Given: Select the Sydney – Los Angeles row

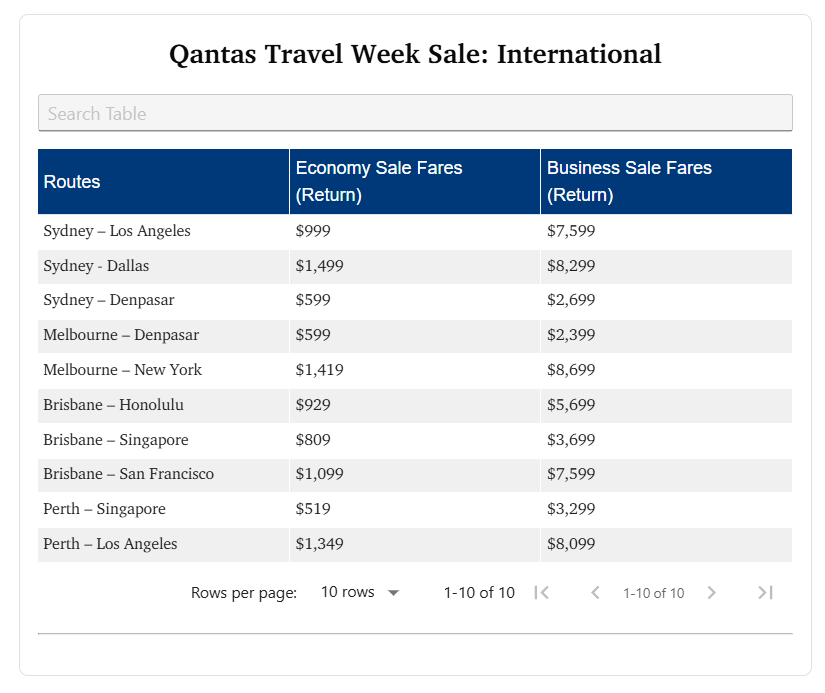Looking at the screenshot, I should (x=117, y=231).
